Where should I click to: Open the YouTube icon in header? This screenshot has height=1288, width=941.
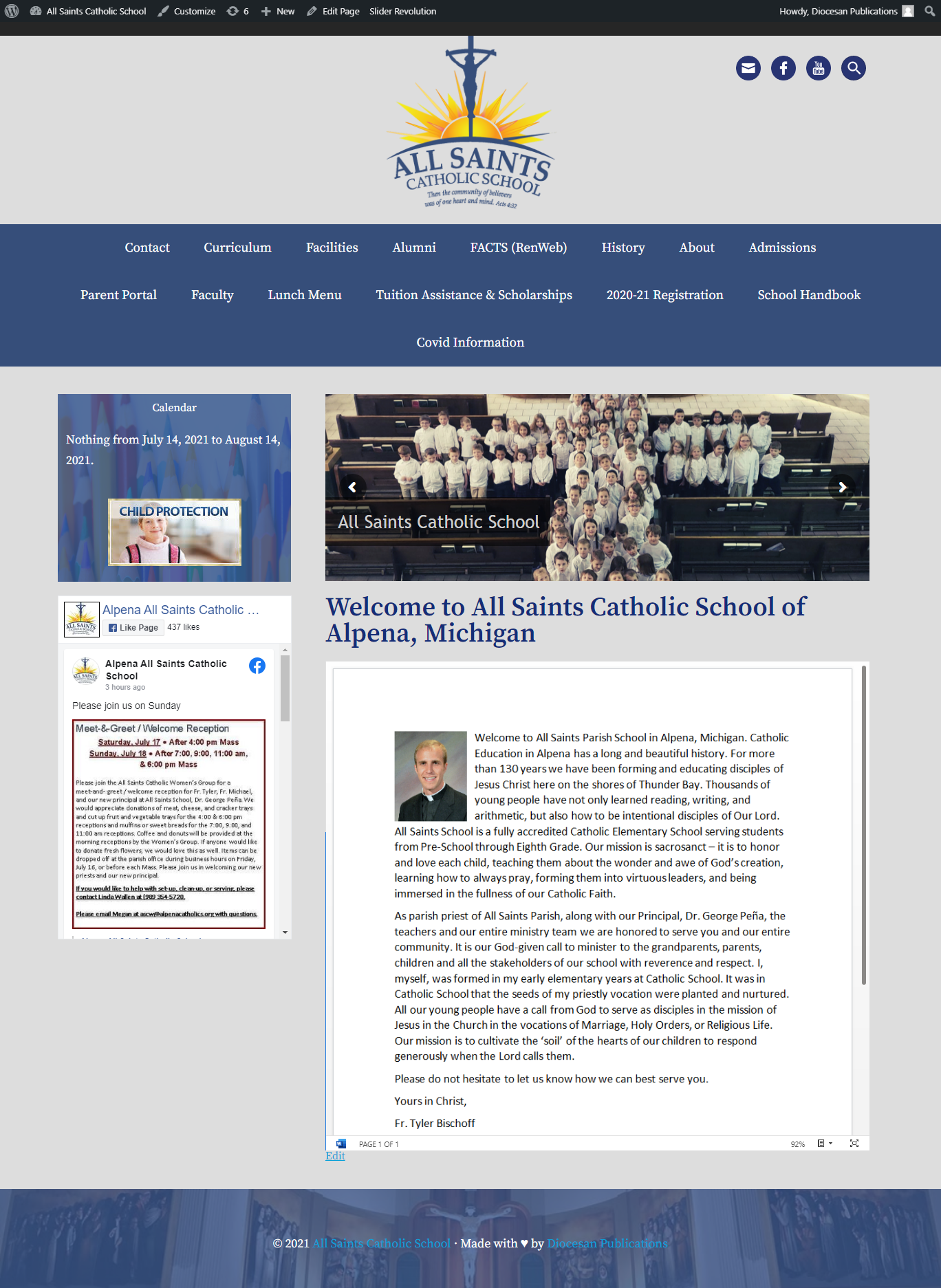point(818,68)
